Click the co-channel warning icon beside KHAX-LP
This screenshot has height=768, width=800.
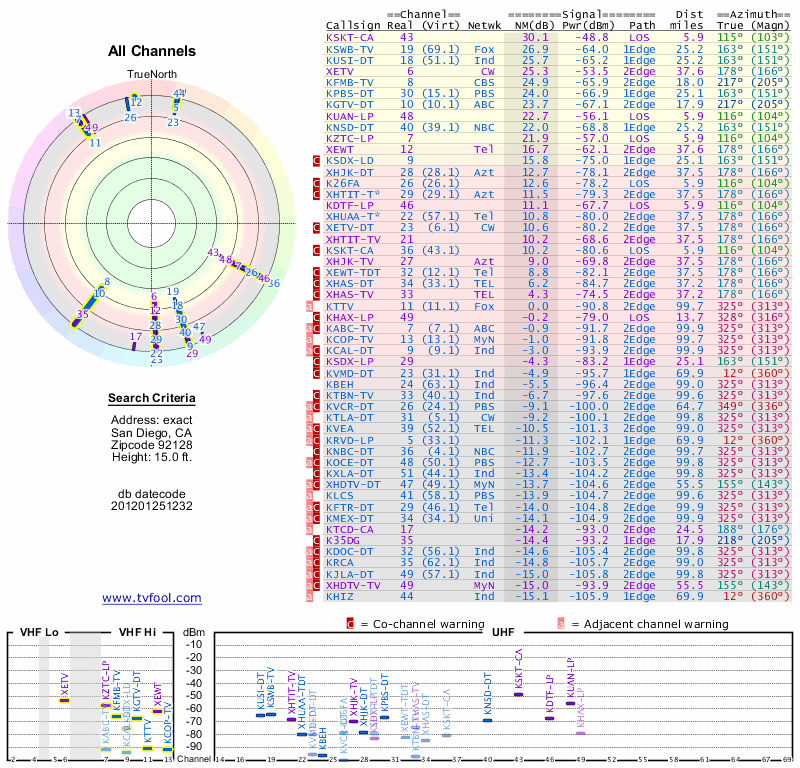point(317,316)
